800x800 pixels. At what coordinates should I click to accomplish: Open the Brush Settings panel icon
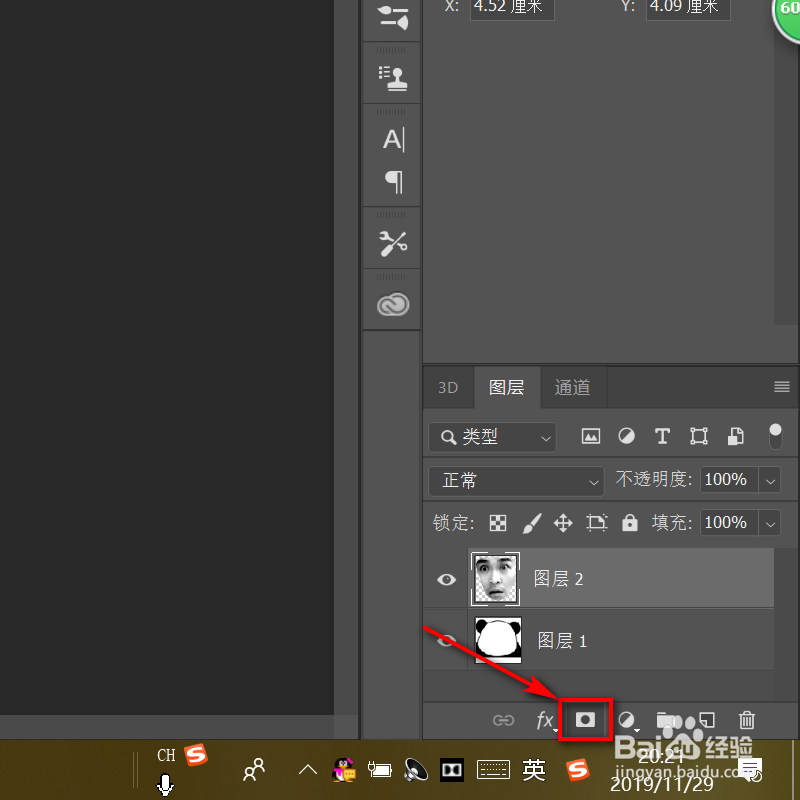tap(392, 17)
